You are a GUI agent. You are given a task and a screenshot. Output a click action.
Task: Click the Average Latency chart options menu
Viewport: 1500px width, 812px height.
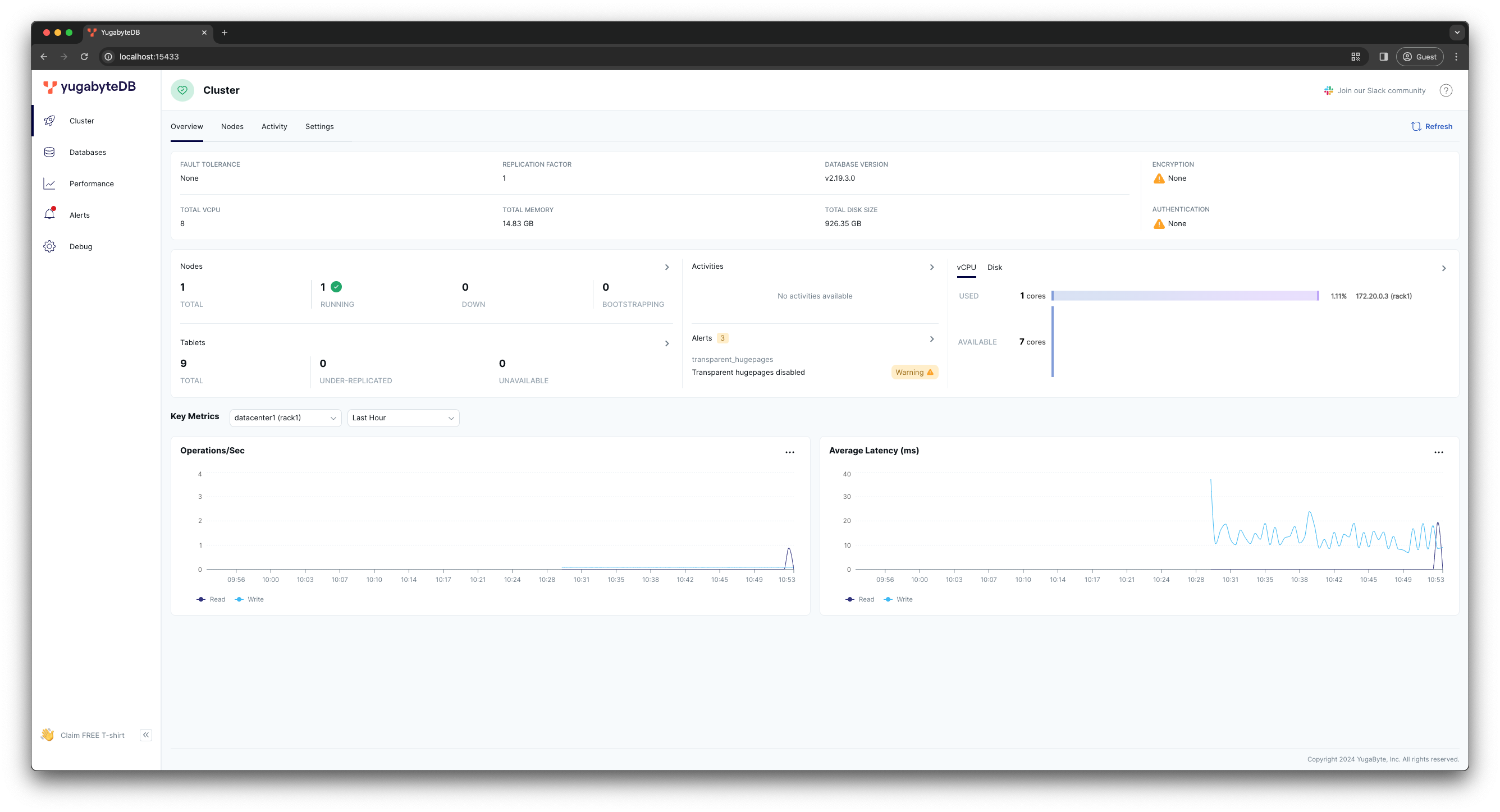(1438, 452)
